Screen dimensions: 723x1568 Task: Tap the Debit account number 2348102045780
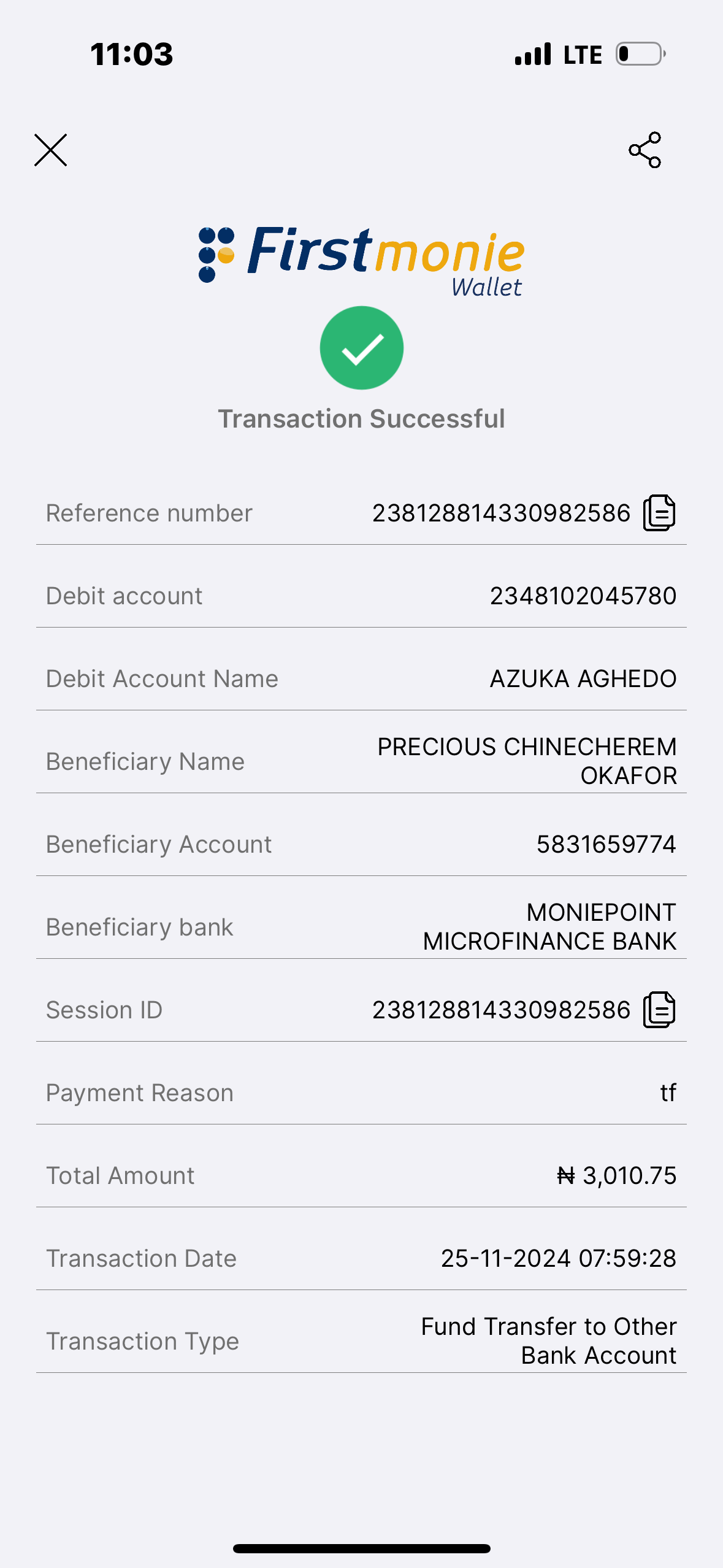click(x=583, y=596)
